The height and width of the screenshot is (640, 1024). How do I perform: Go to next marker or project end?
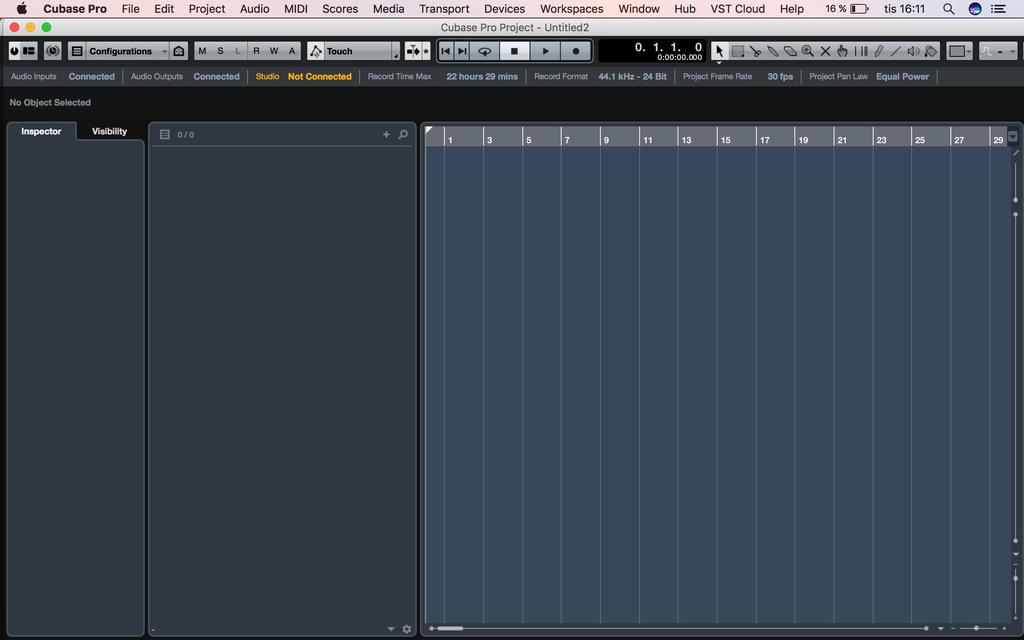coord(462,51)
